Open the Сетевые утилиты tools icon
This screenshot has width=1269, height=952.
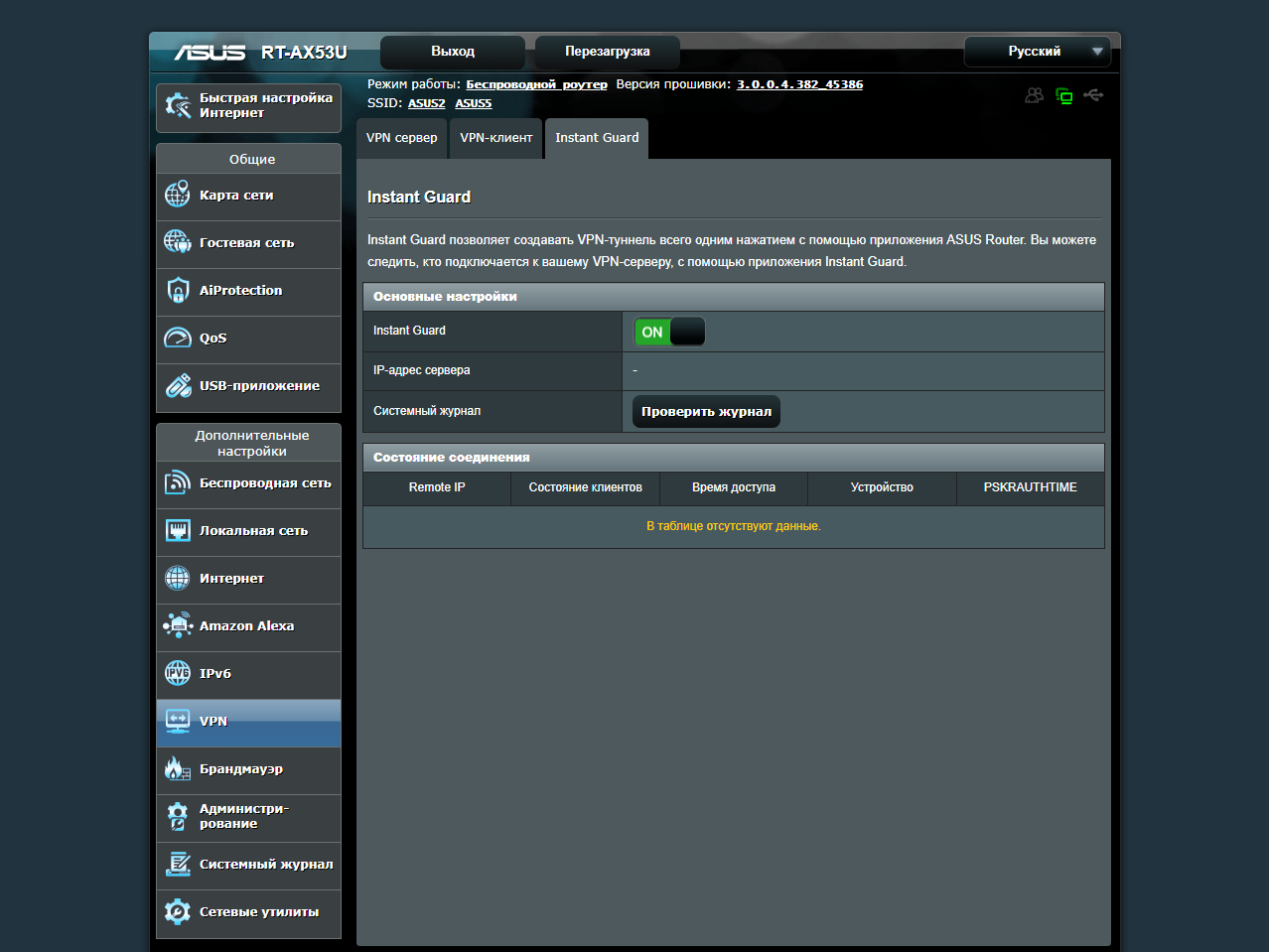(x=178, y=911)
